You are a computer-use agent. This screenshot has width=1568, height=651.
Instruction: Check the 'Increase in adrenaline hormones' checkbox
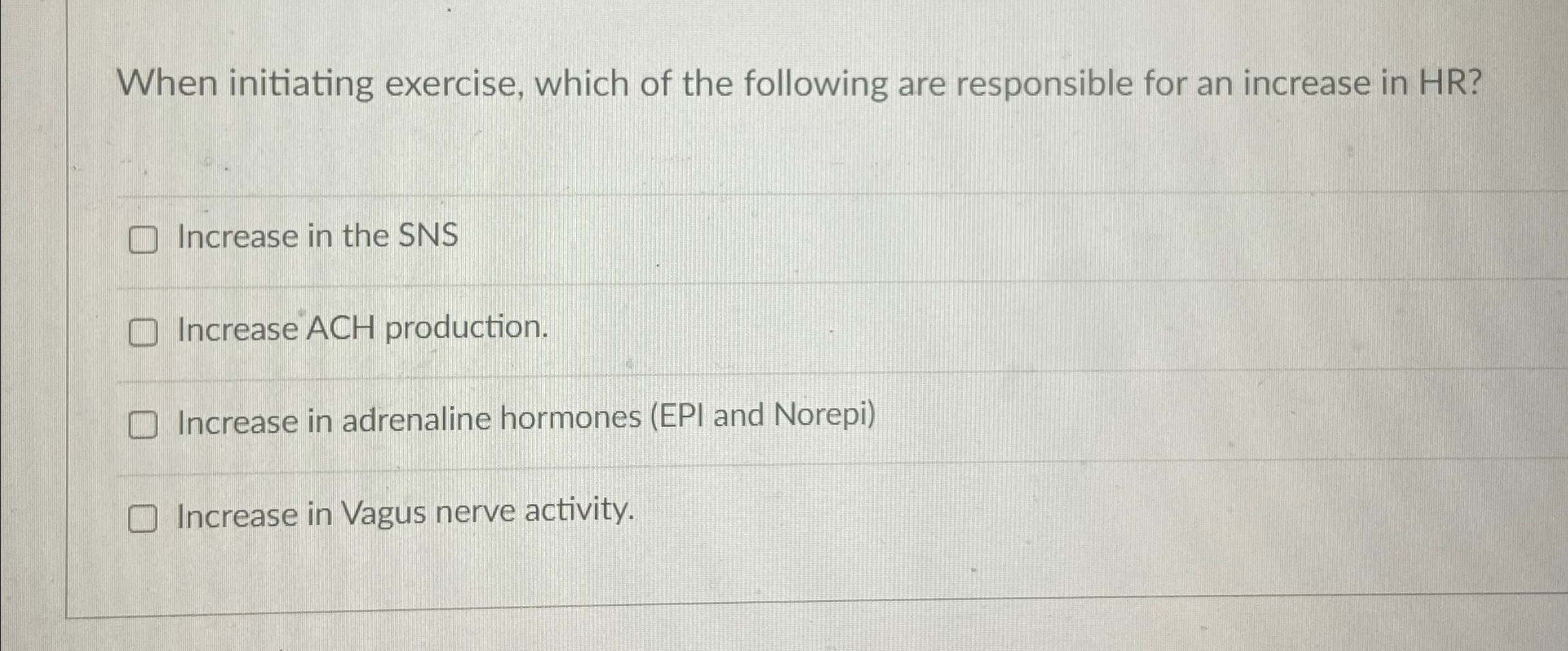(x=143, y=425)
